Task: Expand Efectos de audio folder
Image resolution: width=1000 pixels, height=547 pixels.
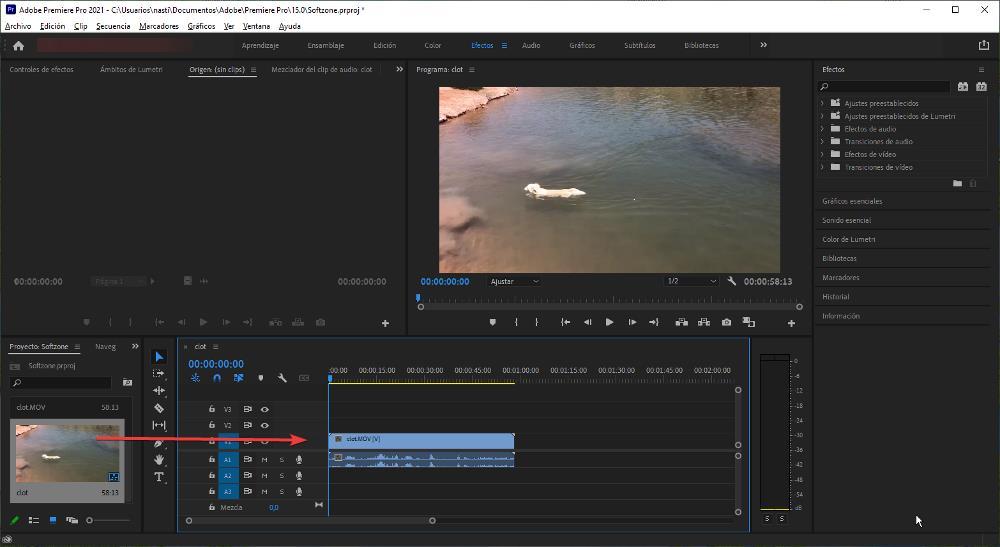Action: (x=823, y=129)
